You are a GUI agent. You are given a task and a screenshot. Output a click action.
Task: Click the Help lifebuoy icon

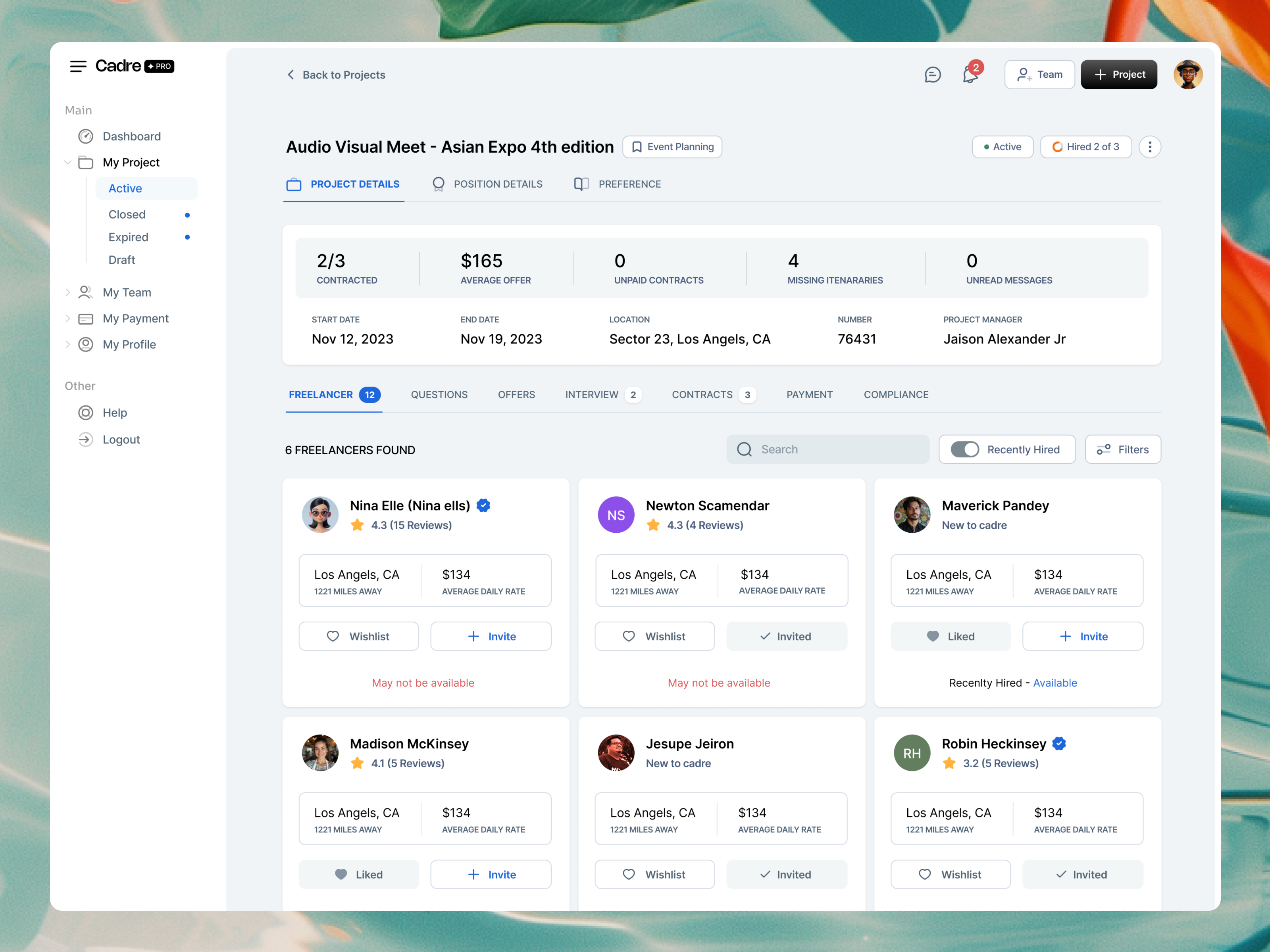(x=86, y=413)
